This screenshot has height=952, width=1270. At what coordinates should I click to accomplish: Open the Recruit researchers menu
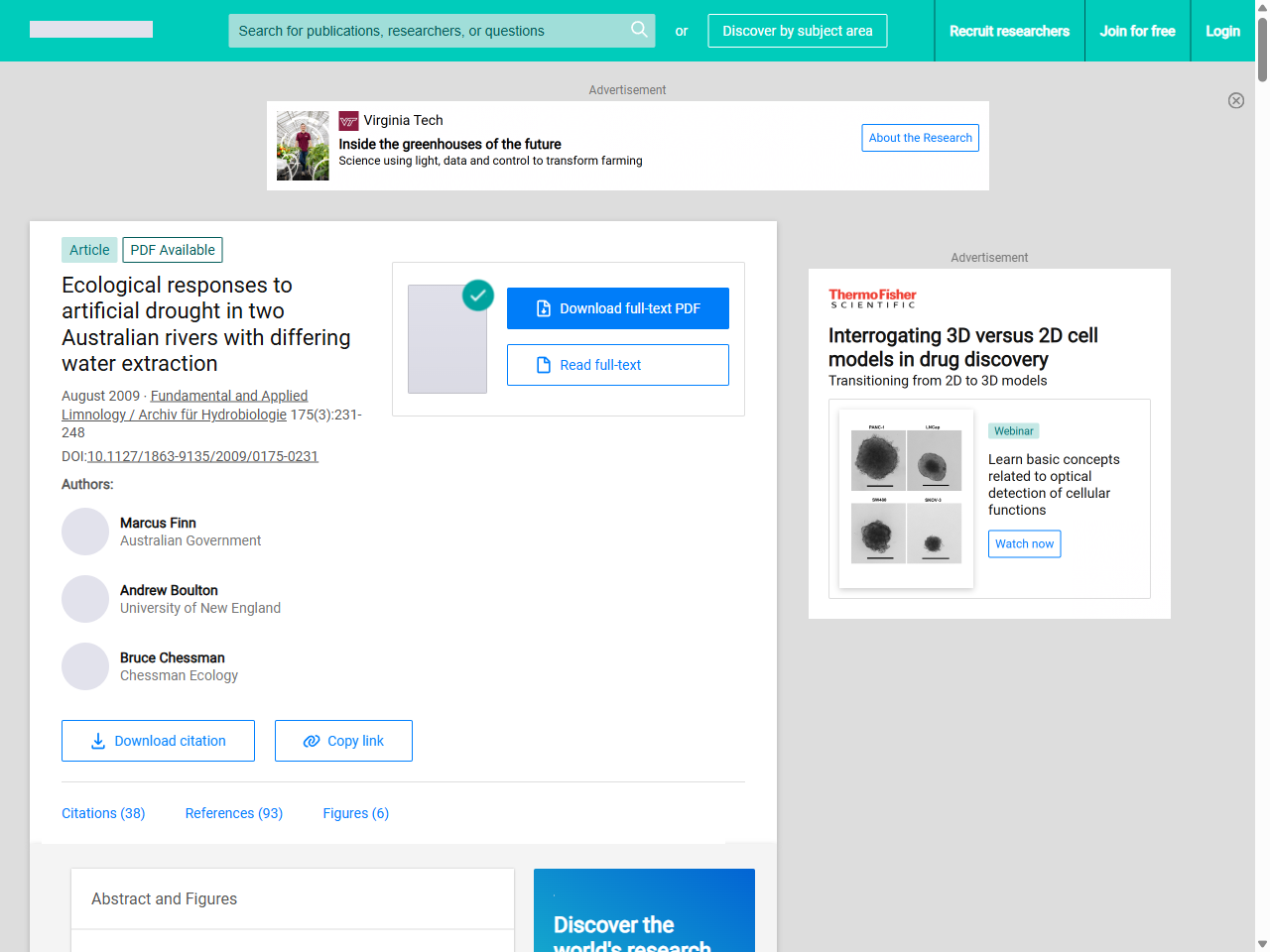click(1009, 31)
